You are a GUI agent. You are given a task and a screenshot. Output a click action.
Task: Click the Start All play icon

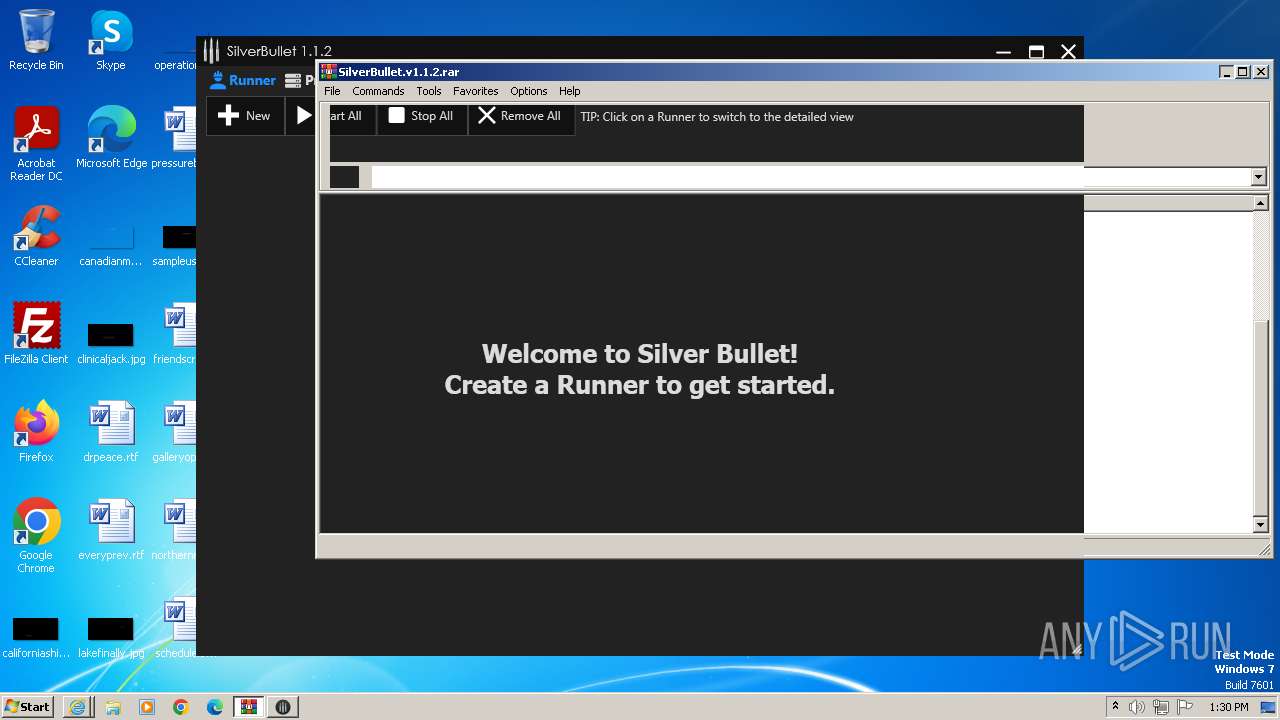click(304, 116)
